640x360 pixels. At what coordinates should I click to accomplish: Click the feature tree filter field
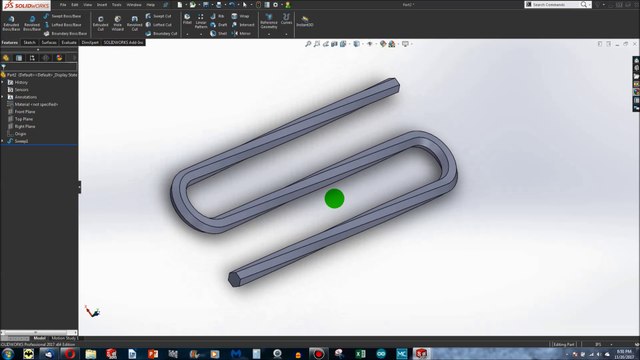(x=40, y=67)
